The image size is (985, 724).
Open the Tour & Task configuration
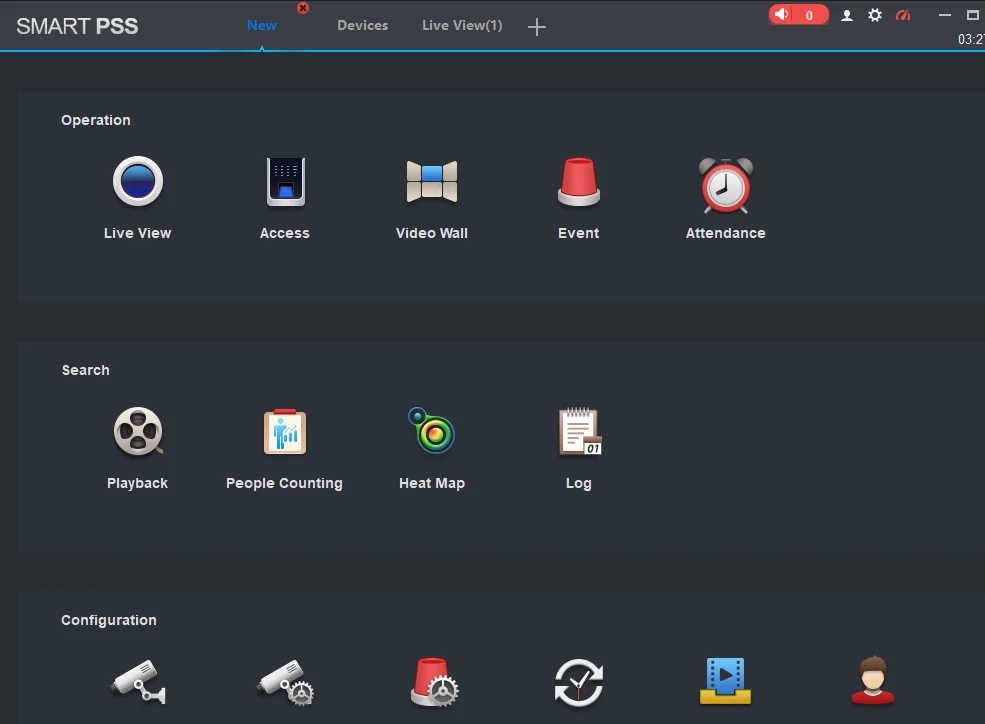coord(578,682)
